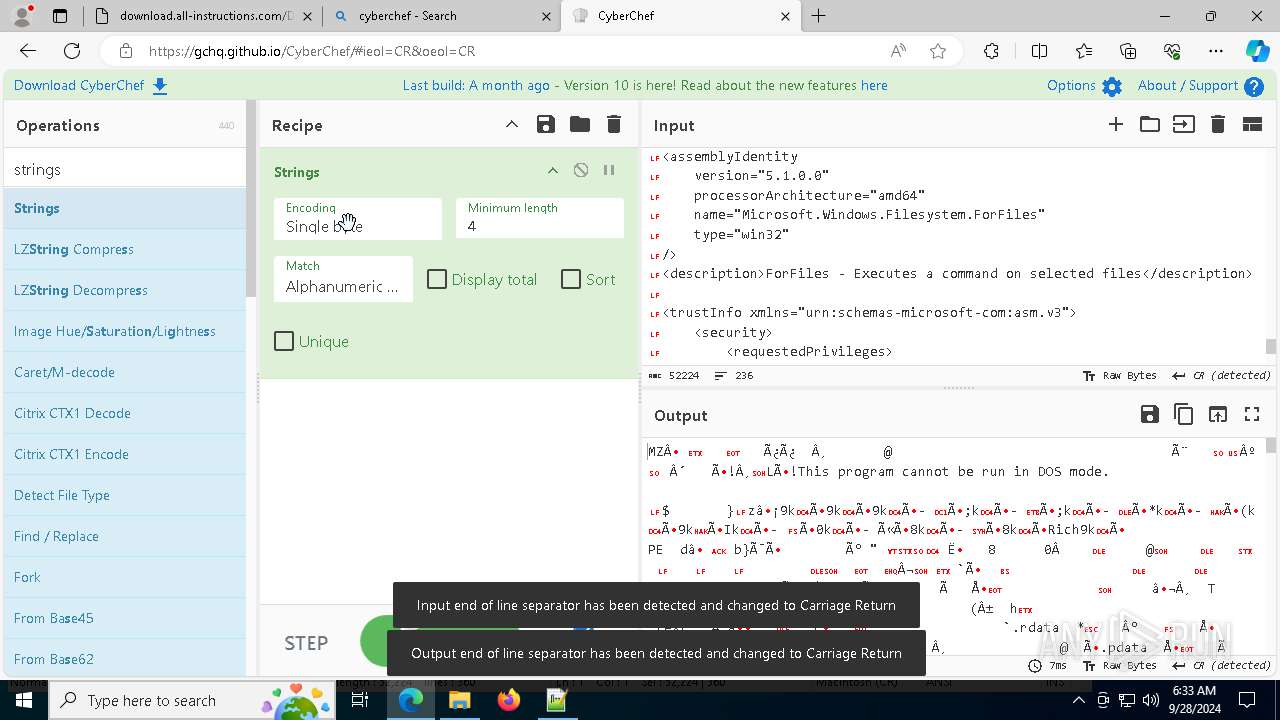
Task: Open output end-of-line CR selector
Action: coord(1221,665)
